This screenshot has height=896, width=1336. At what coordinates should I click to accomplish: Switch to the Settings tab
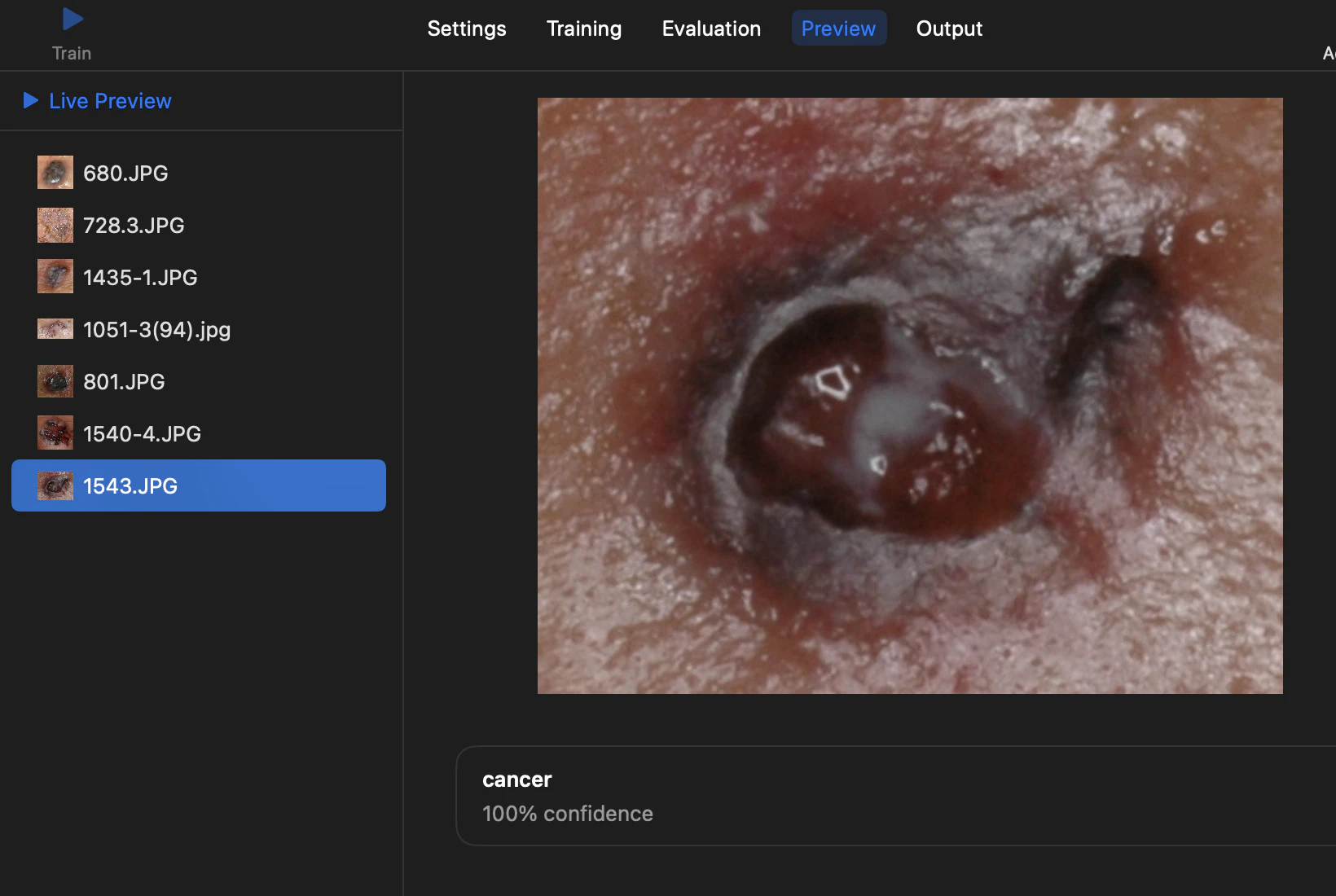click(x=467, y=29)
